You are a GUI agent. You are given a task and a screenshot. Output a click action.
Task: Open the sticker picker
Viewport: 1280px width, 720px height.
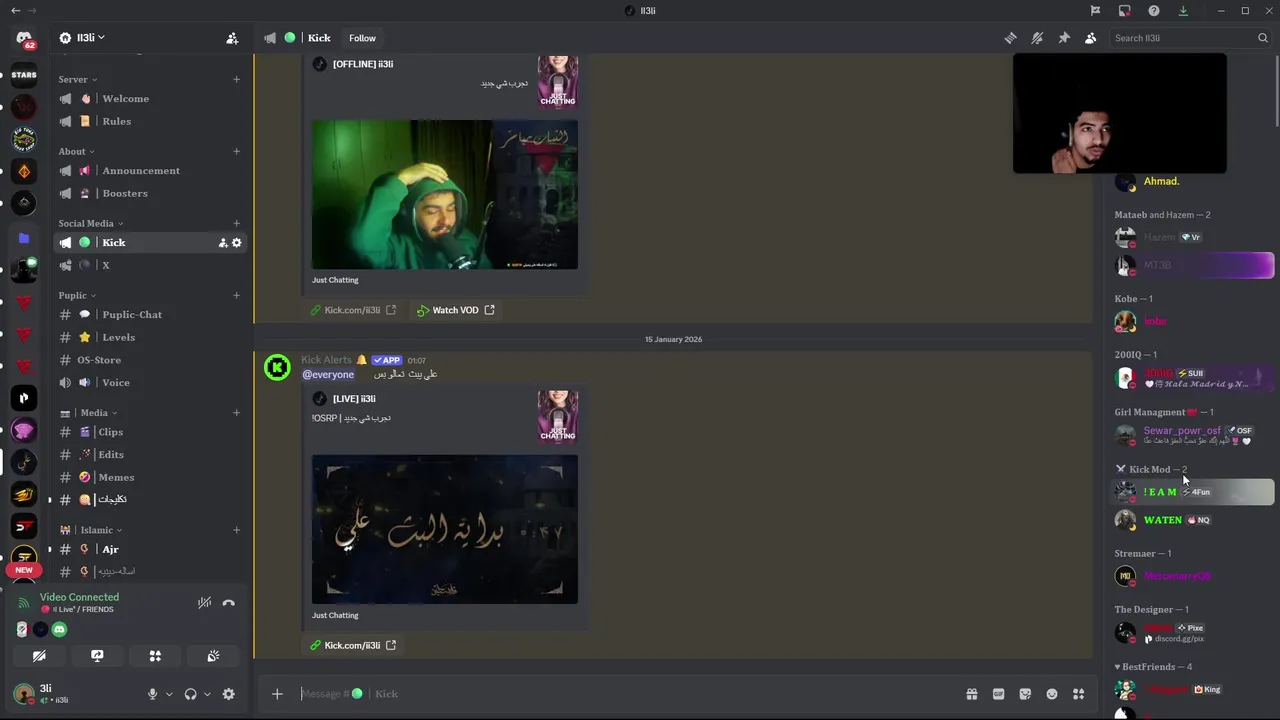click(x=1025, y=694)
